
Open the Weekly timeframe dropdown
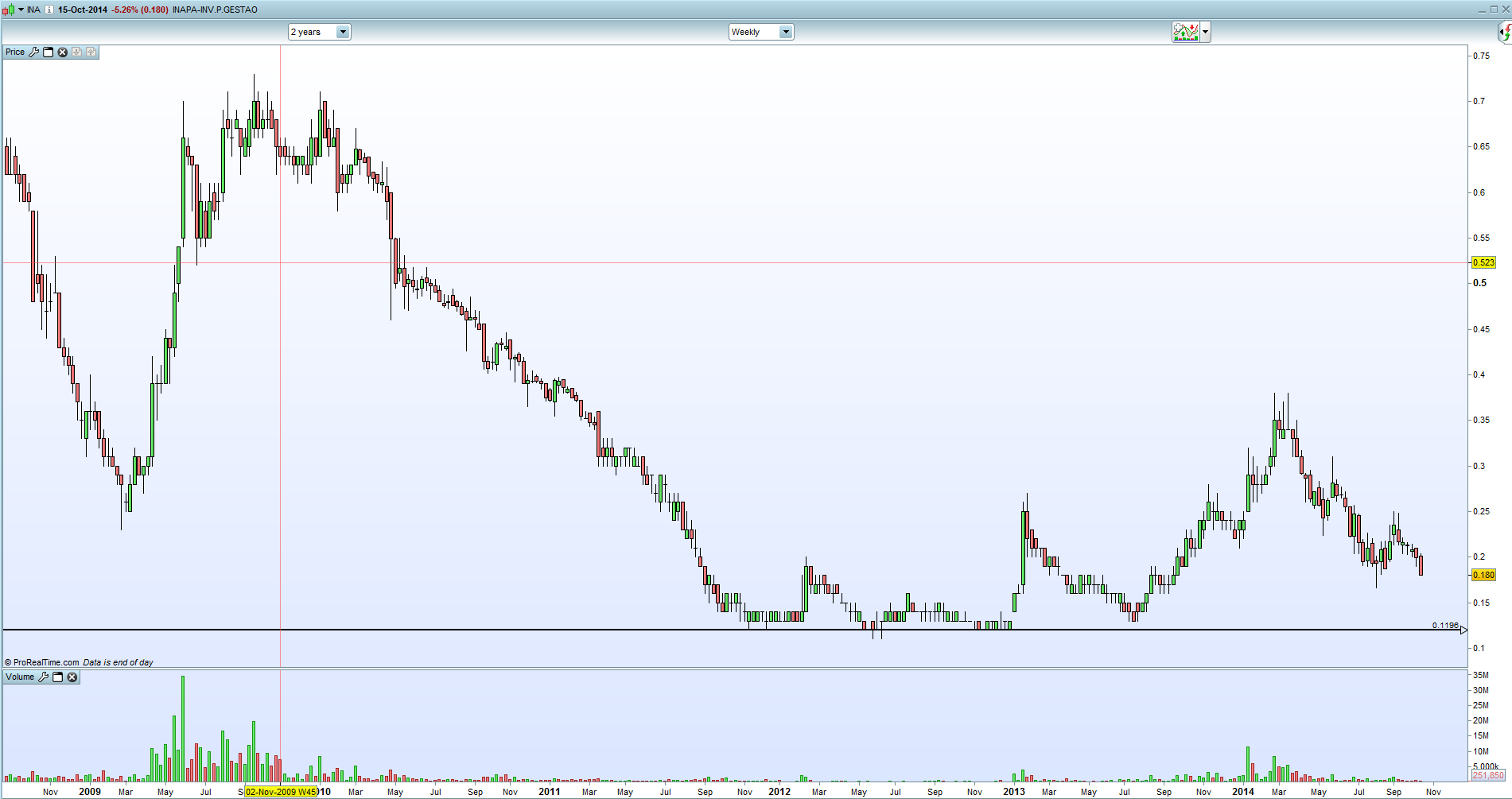point(761,32)
